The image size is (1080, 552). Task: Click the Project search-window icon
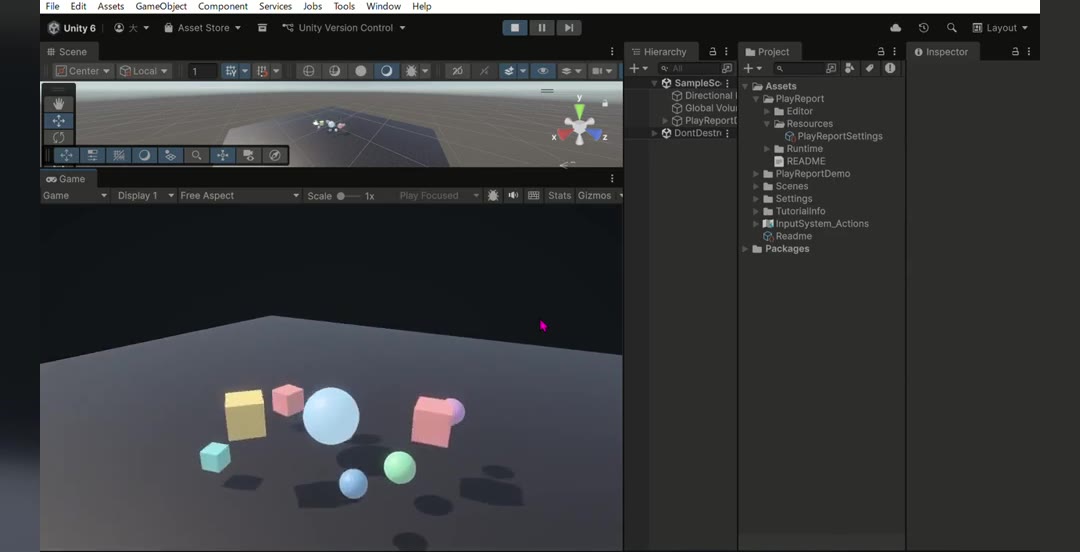pyautogui.click(x=831, y=68)
